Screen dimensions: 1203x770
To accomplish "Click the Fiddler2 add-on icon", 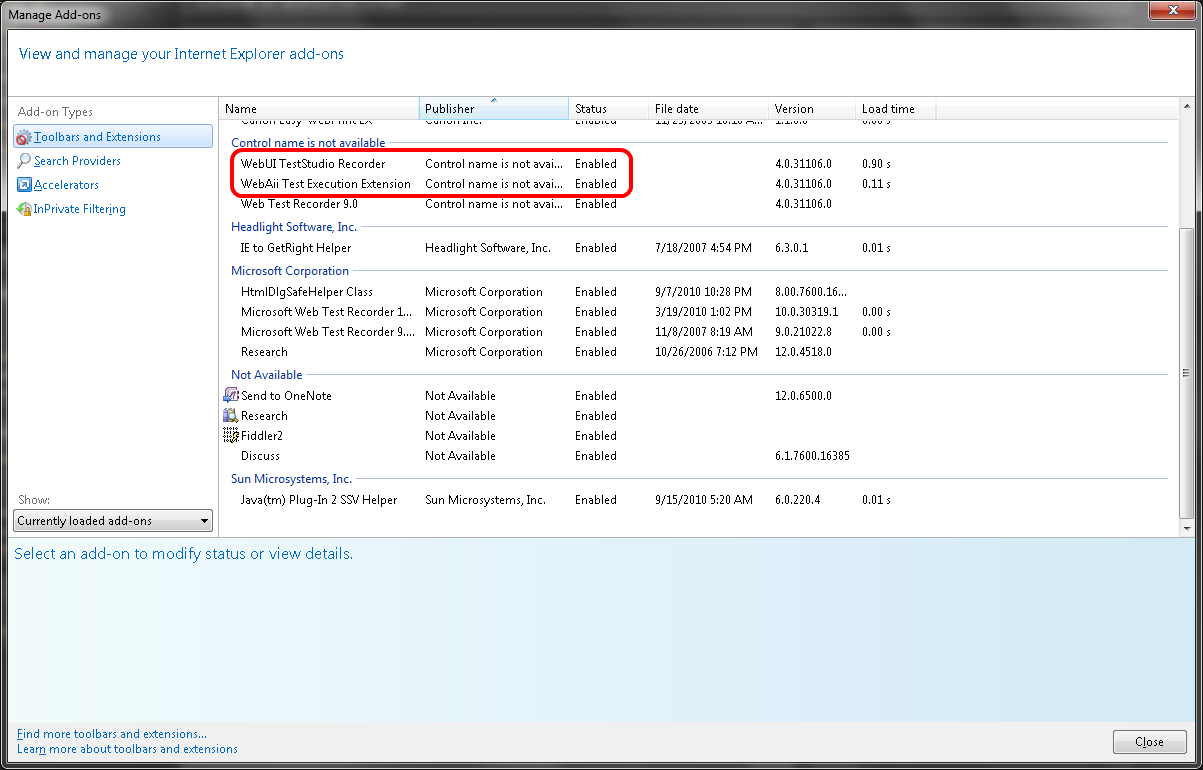I will (231, 436).
